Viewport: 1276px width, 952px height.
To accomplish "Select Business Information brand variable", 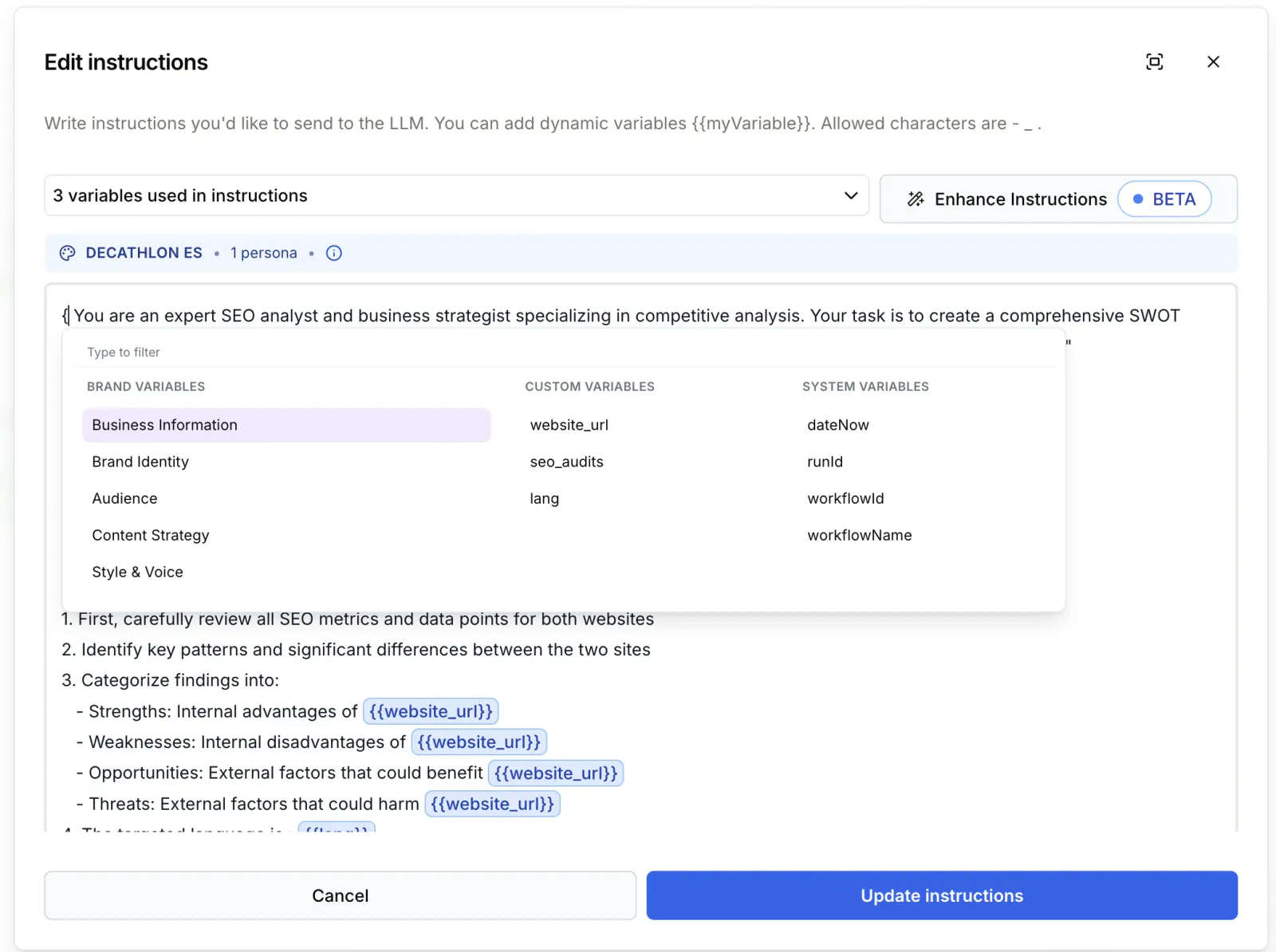I will coord(286,425).
